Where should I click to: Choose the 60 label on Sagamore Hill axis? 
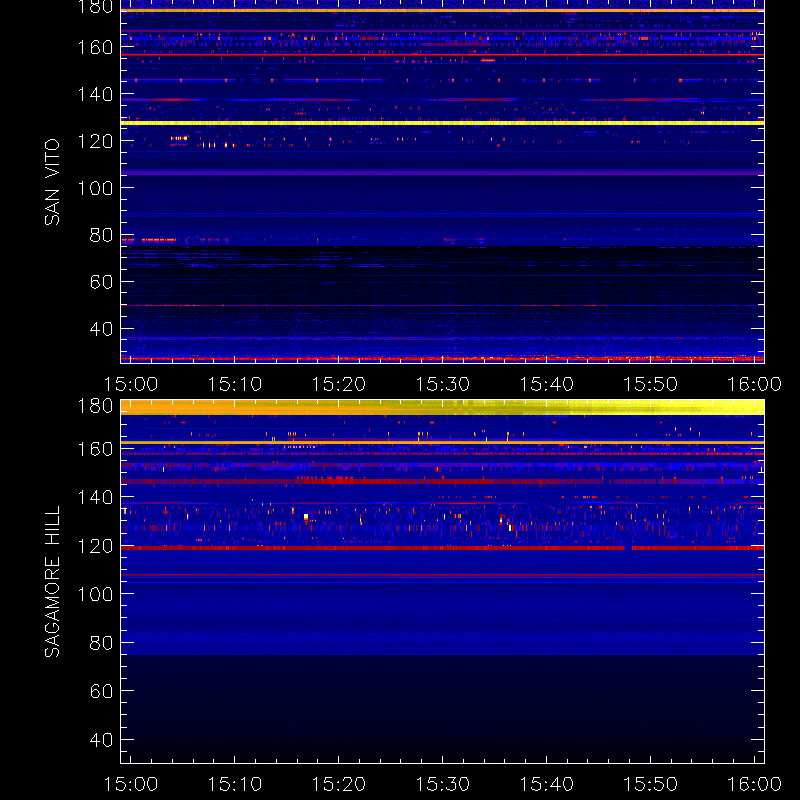[x=101, y=691]
